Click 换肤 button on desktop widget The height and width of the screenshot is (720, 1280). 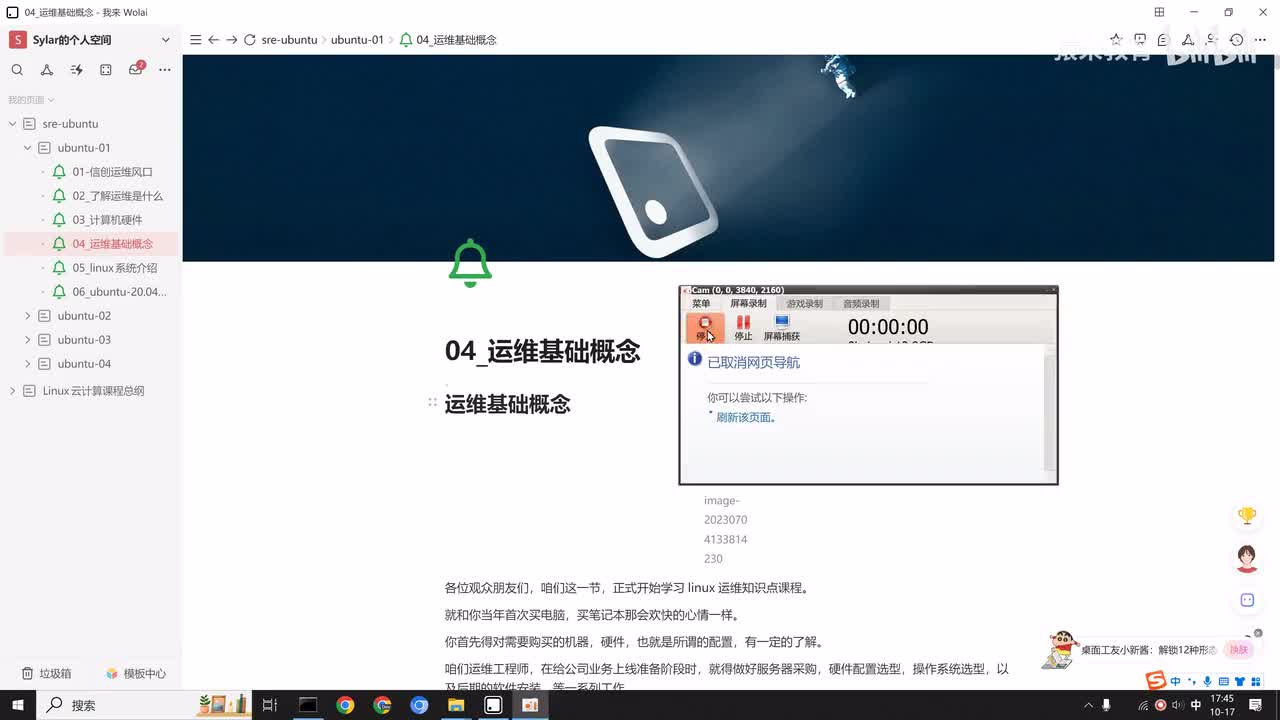1239,650
